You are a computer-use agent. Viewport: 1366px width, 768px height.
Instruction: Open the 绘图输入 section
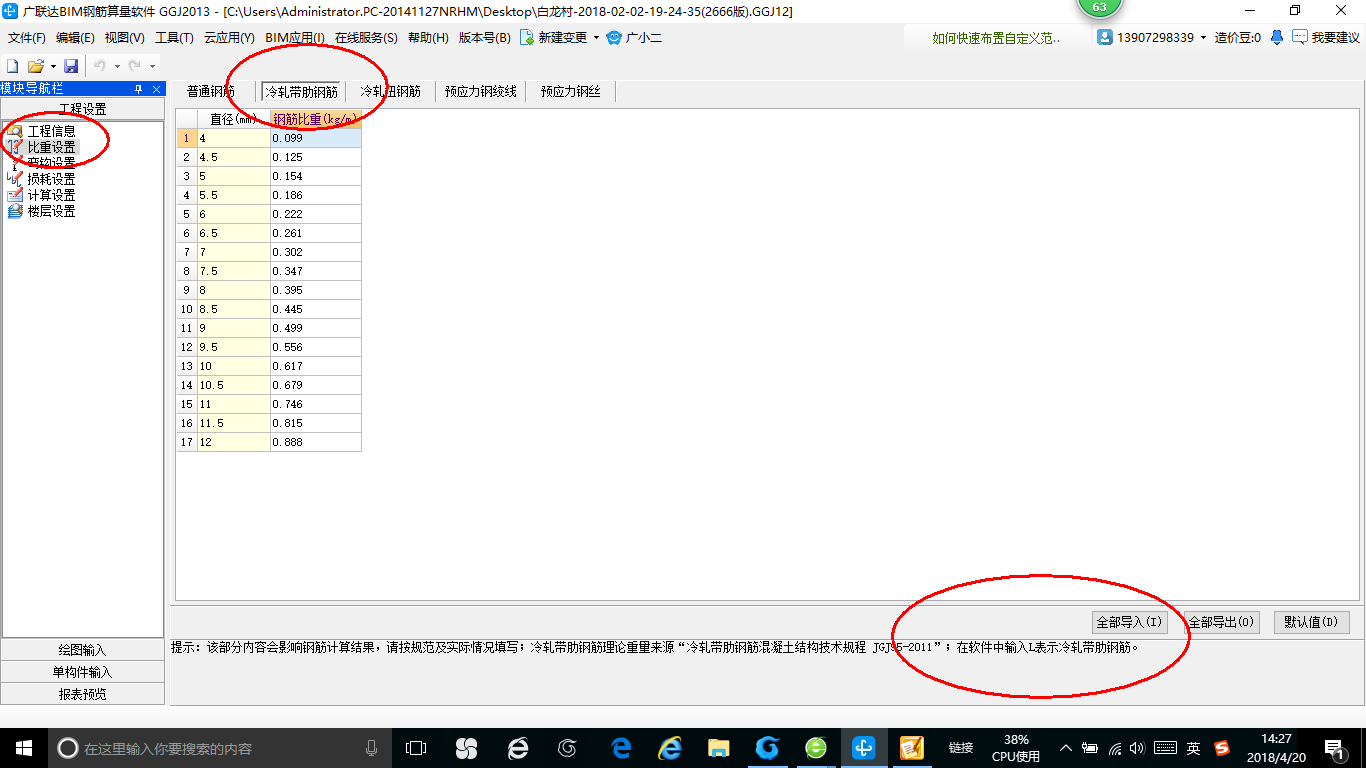82,650
